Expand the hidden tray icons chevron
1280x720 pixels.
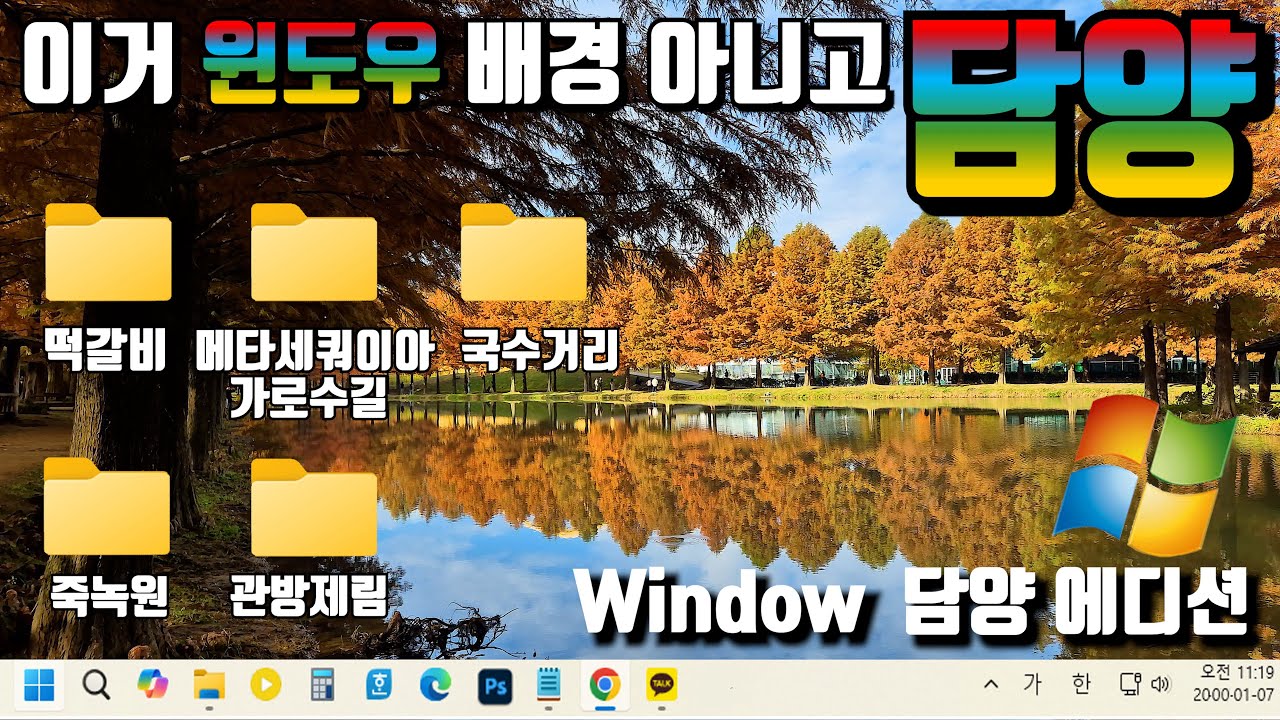click(x=991, y=685)
